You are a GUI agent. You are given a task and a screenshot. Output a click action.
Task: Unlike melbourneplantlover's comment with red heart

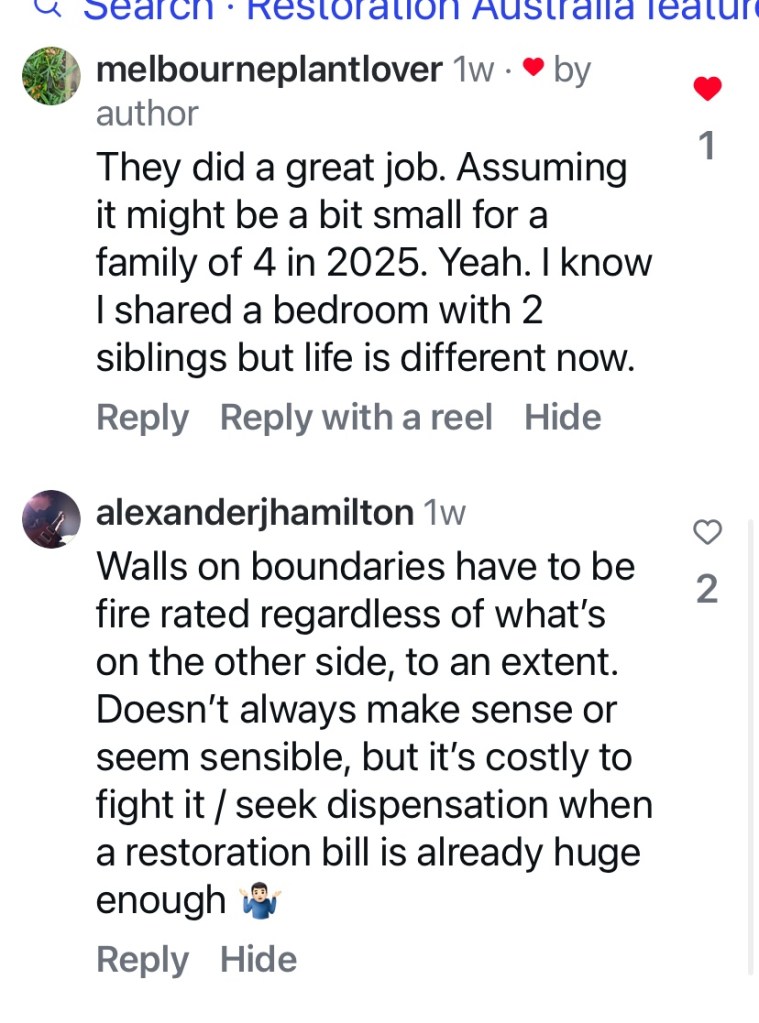pos(707,89)
